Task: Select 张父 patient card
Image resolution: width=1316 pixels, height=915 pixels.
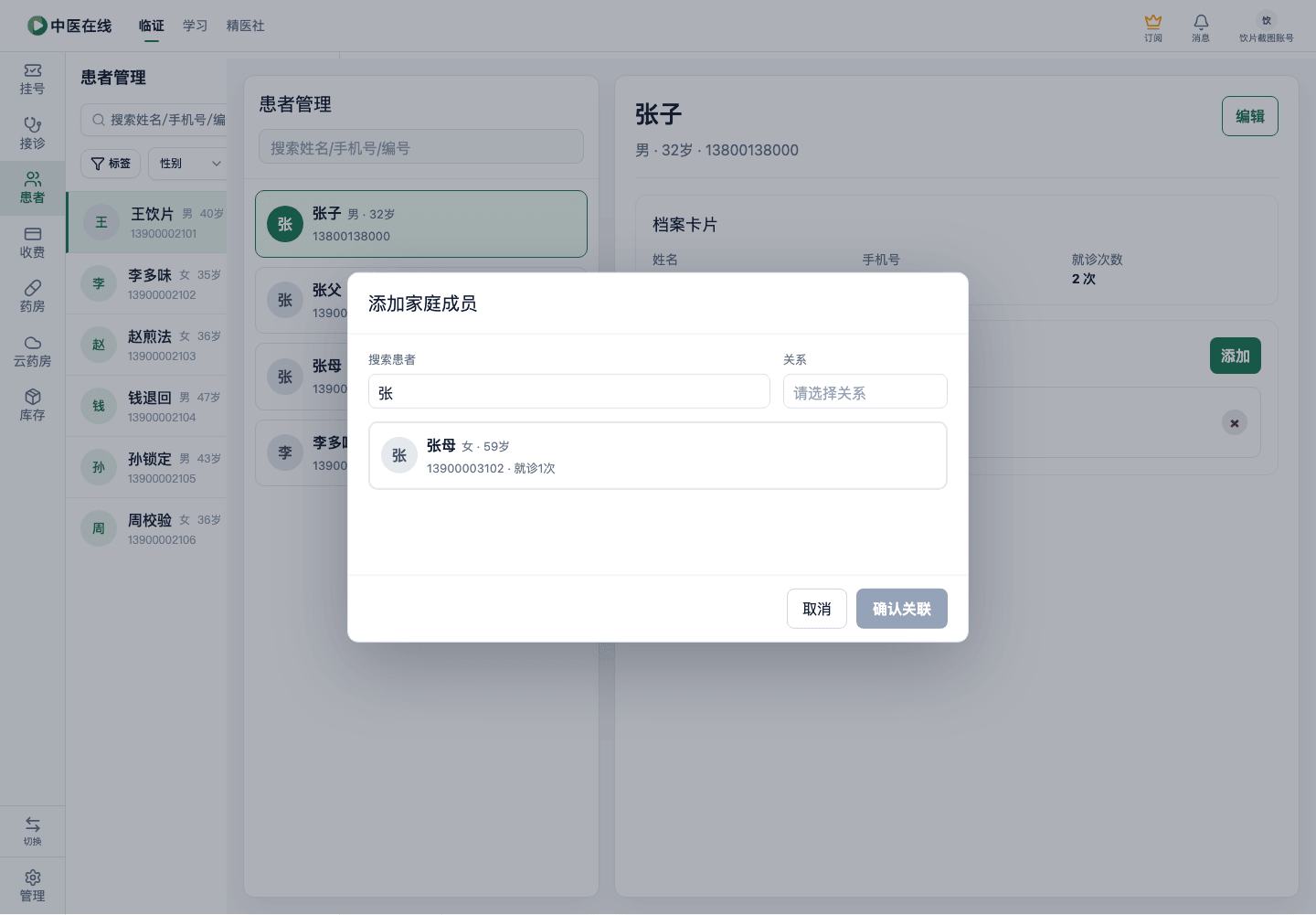Action: click(302, 300)
